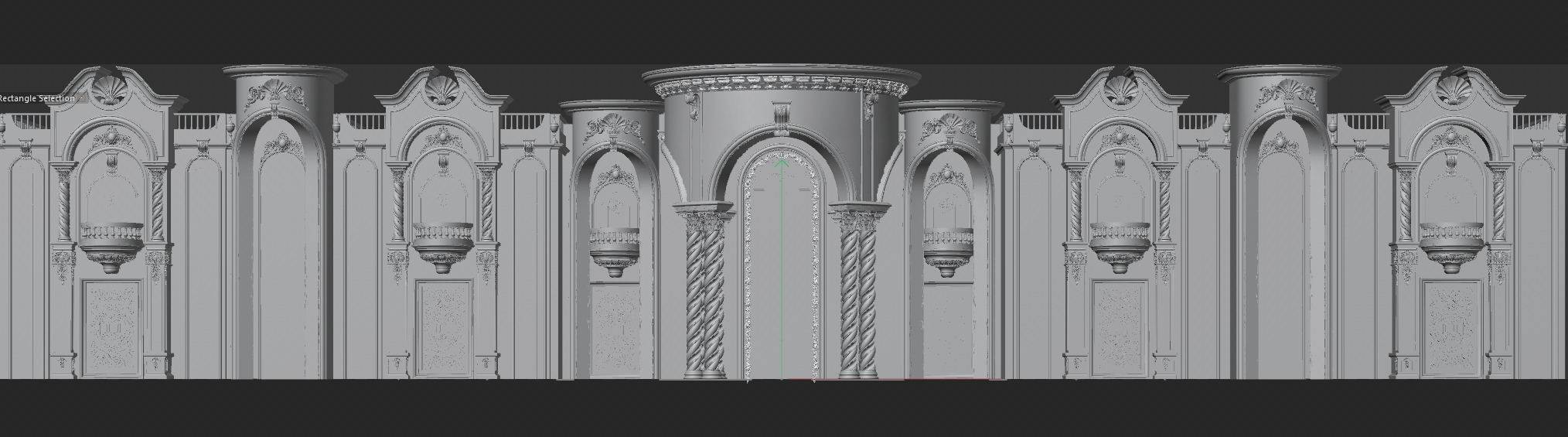
Task: Click the Rectangle Selection tool label
Action: 37,98
